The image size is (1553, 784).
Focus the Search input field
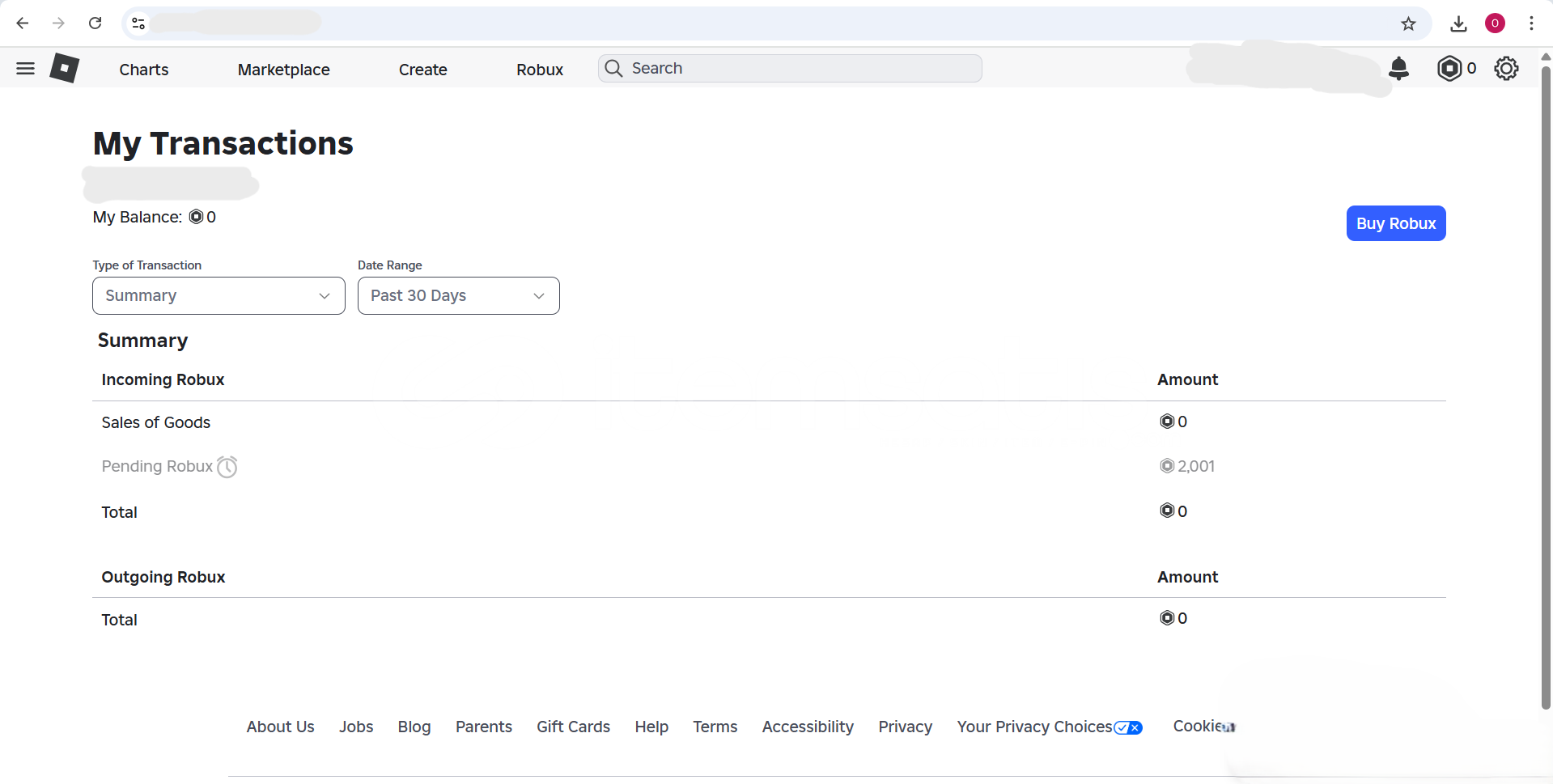[x=790, y=69]
